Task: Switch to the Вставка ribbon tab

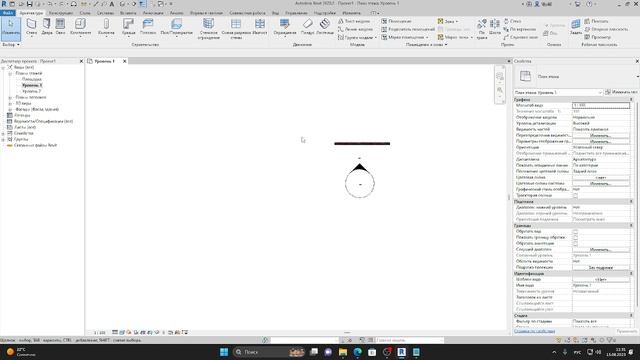Action: [x=128, y=13]
